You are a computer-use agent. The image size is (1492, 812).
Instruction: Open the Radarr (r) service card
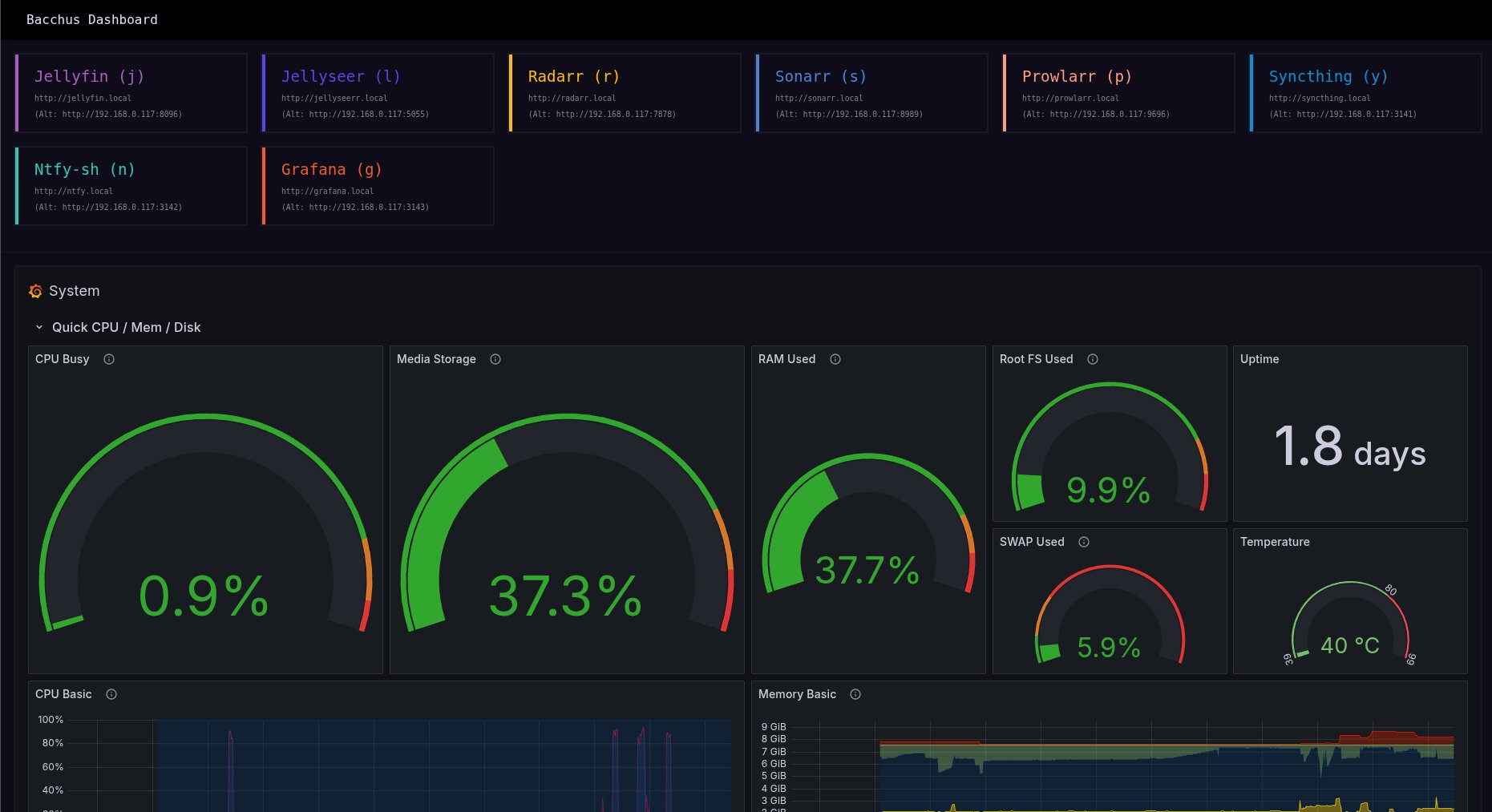625,93
